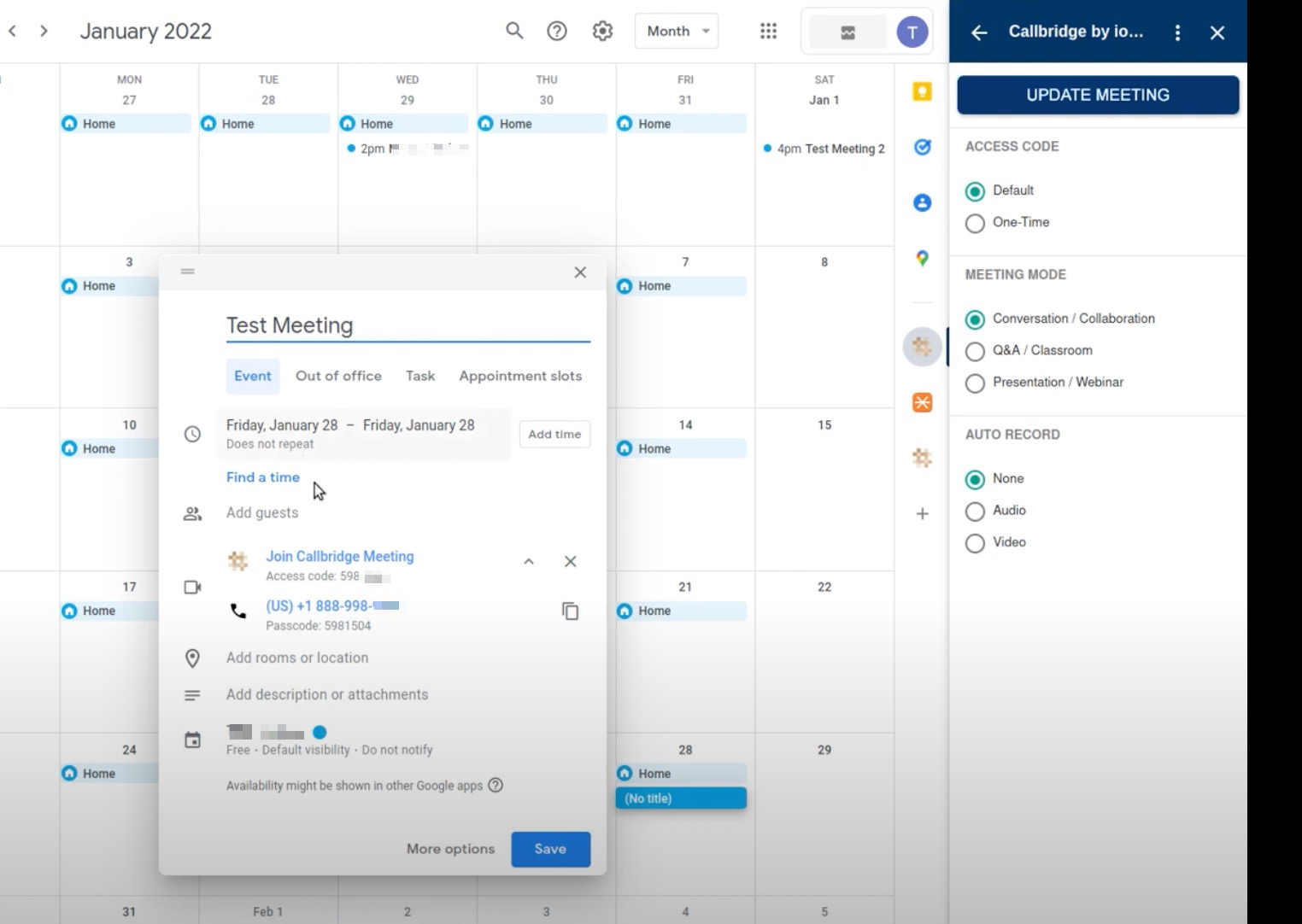
Task: Click Free · Default visibility · Do not notify text
Action: coord(330,750)
